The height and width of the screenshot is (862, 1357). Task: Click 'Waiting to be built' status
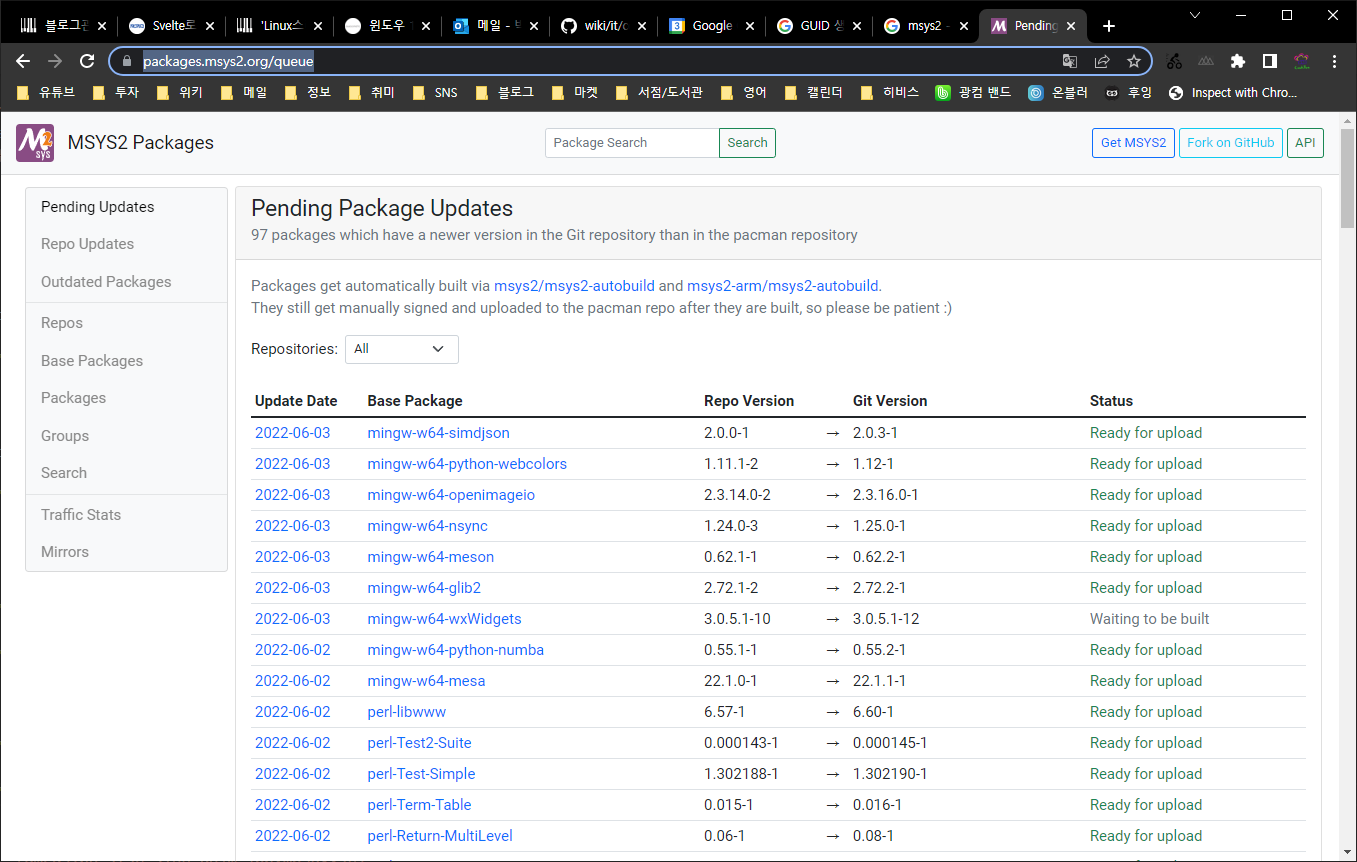(x=1149, y=619)
